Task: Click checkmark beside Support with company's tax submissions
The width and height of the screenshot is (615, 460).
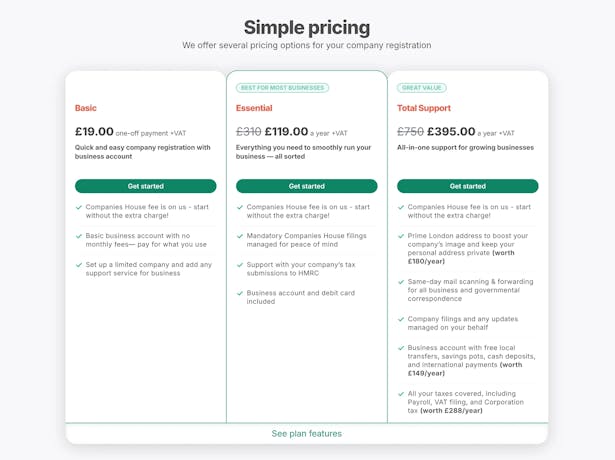Action: pyautogui.click(x=240, y=265)
